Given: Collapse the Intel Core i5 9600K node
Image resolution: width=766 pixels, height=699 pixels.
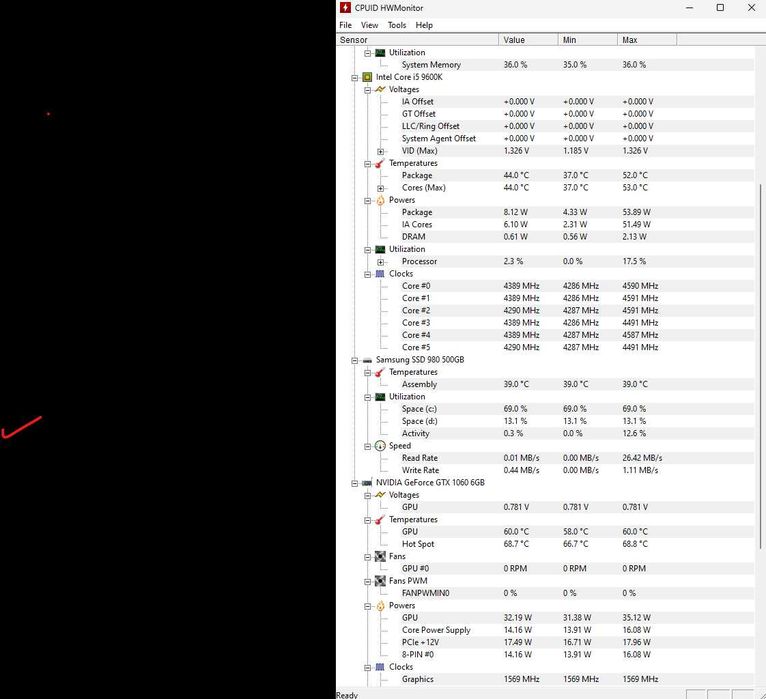Looking at the screenshot, I should [x=355, y=78].
